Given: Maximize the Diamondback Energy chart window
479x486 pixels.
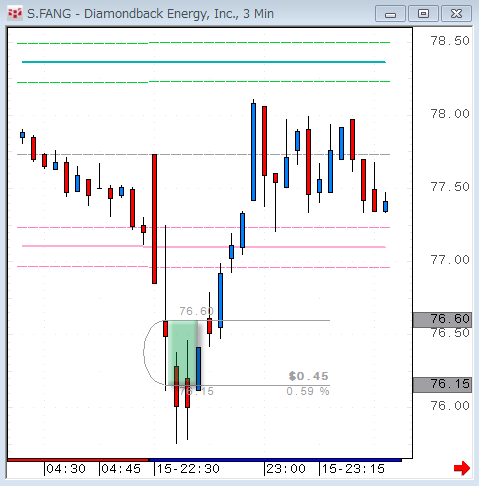Looking at the screenshot, I should pyautogui.click(x=423, y=14).
